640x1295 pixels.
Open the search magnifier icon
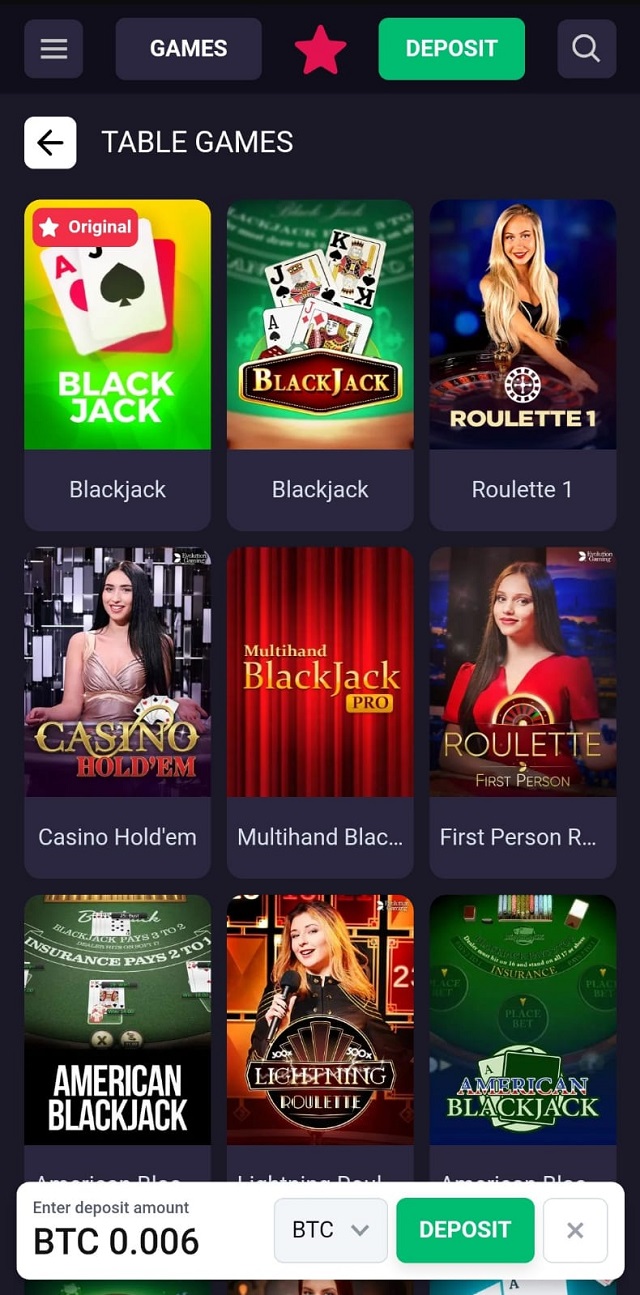click(x=586, y=49)
